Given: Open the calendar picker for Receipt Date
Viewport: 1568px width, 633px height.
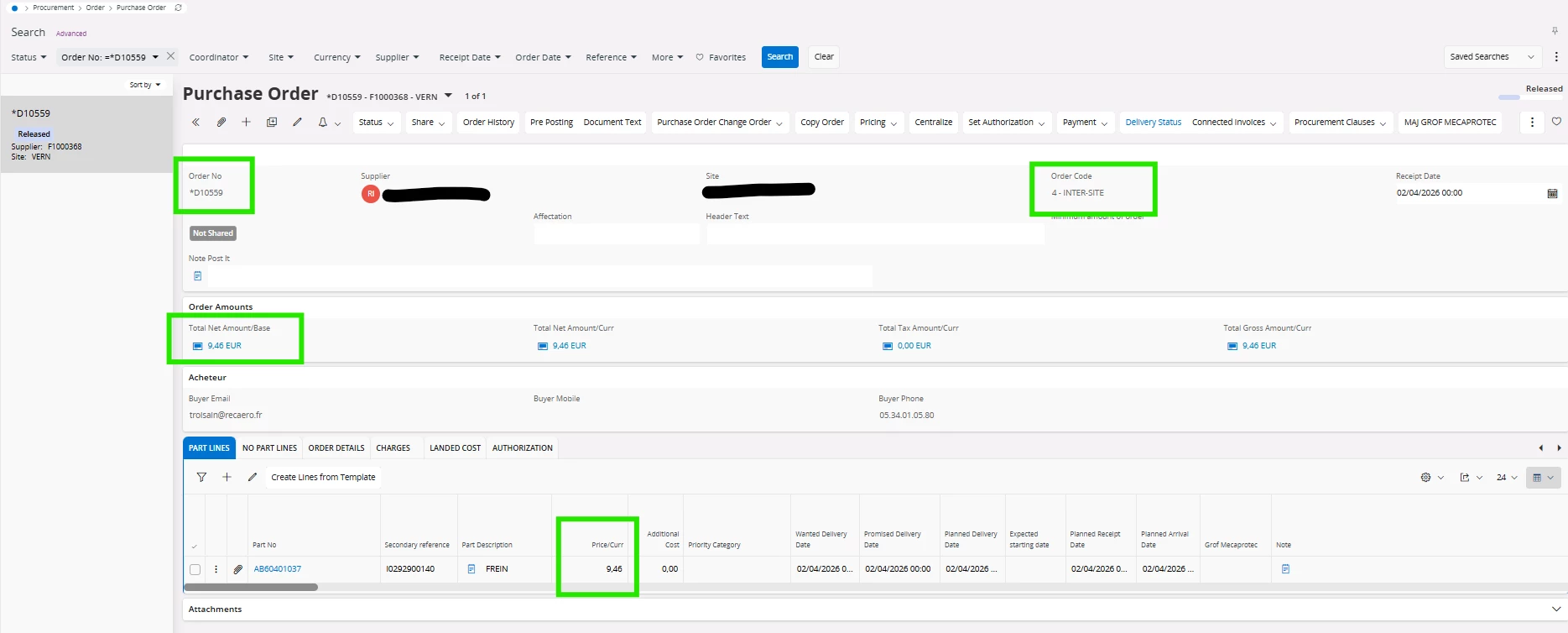Looking at the screenshot, I should click(1552, 193).
